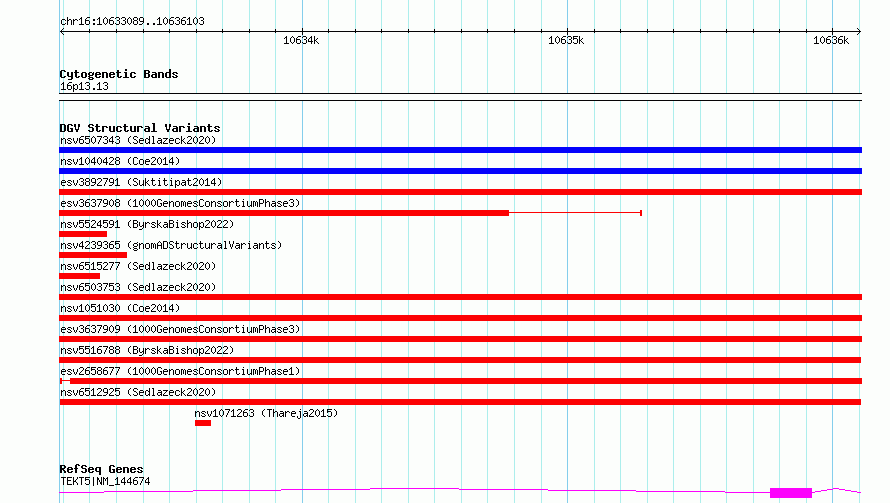Select variant label nsv1071263 (Thareja2015)
Viewport: 890px width, 503px height.
[x=266, y=413]
